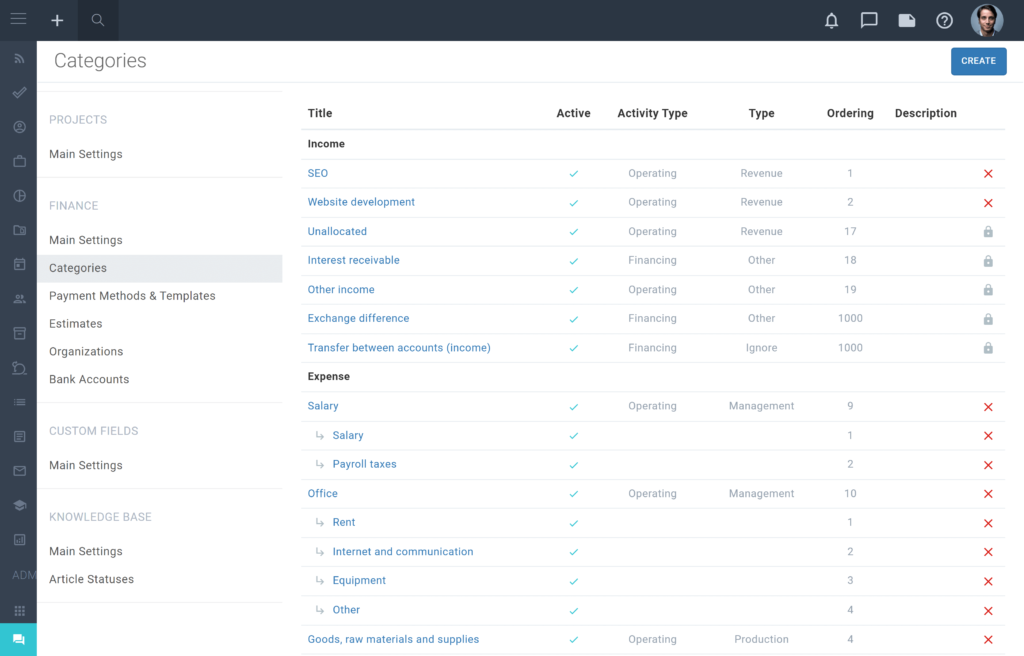The height and width of the screenshot is (656, 1024).
Task: Toggle active checkmark for Rent
Action: point(573,523)
